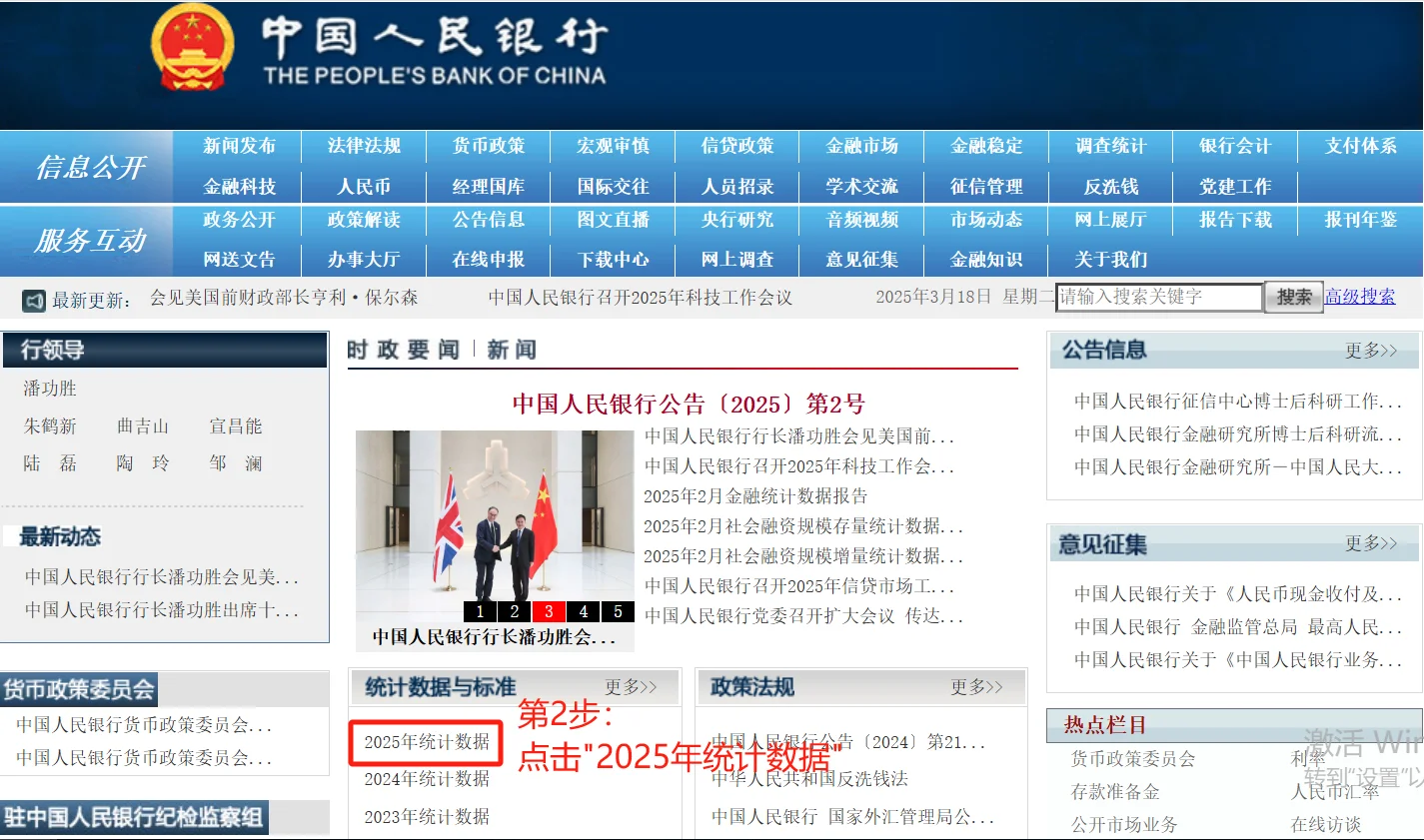Open 2025年2月金融统计数据报告 news
Viewport: 1424px width, 840px height.
[x=755, y=496]
